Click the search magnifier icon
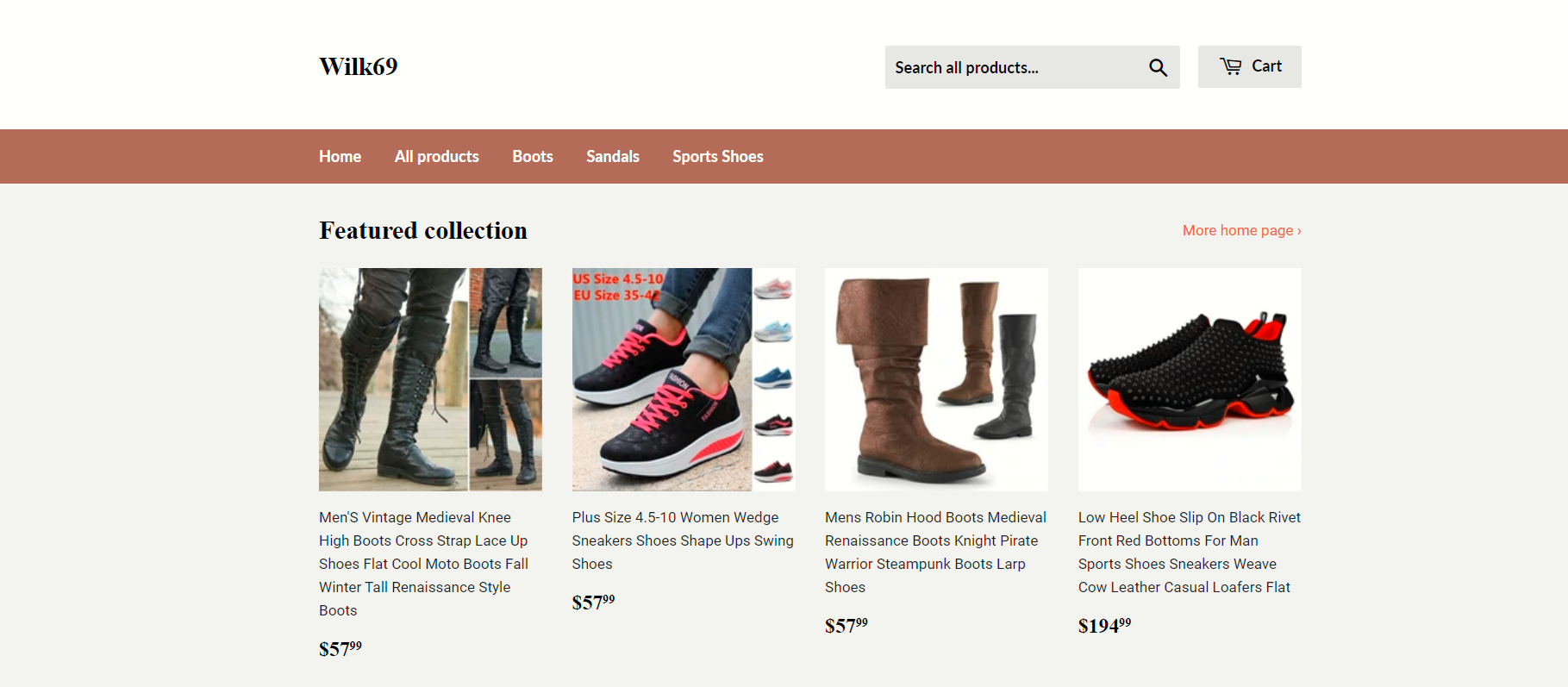The width and height of the screenshot is (1568, 687). click(x=1158, y=67)
